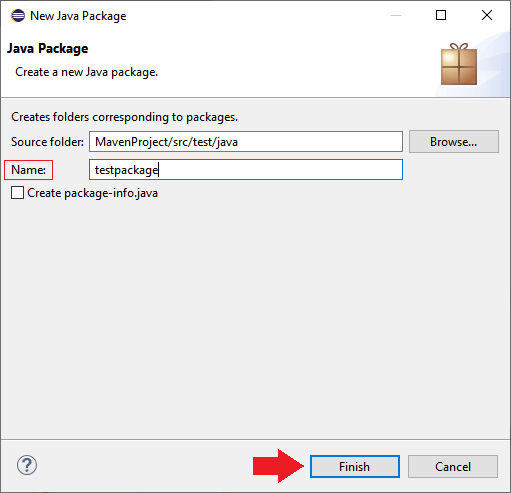The height and width of the screenshot is (493, 511).
Task: Click the 'Create a new Java package.' description
Action: 87,72
